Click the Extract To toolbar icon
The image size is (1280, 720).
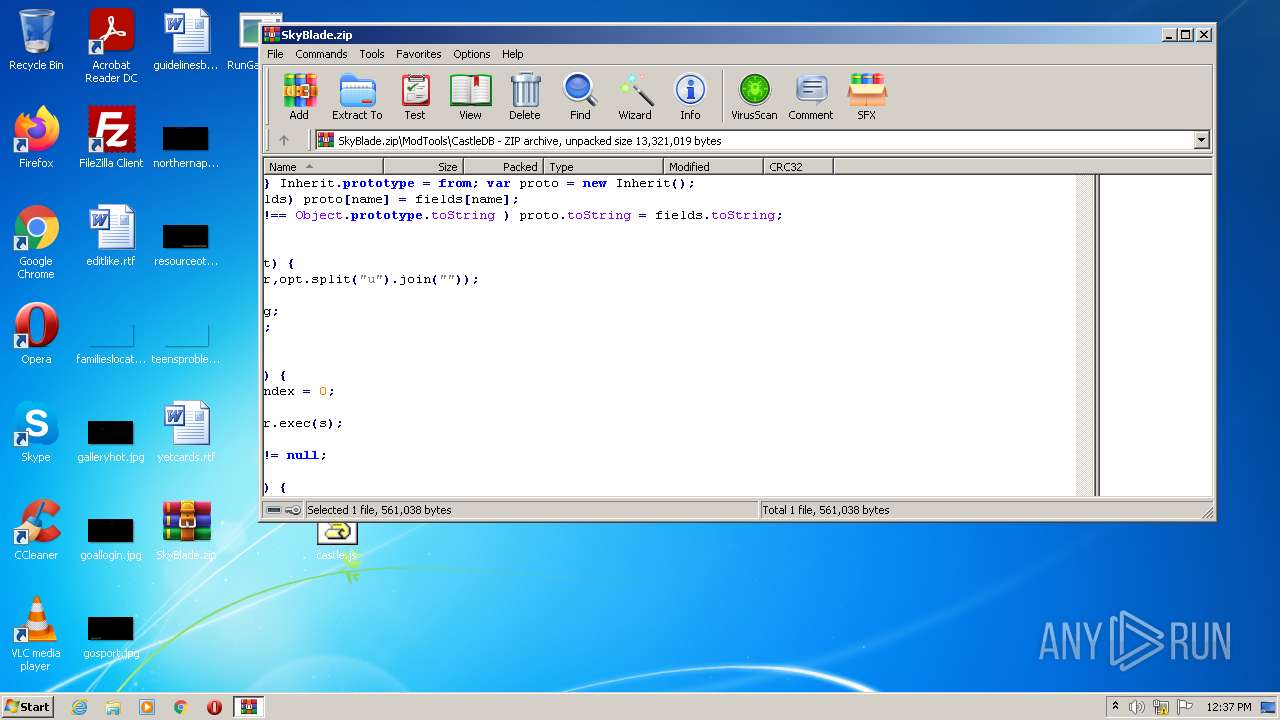coord(357,97)
